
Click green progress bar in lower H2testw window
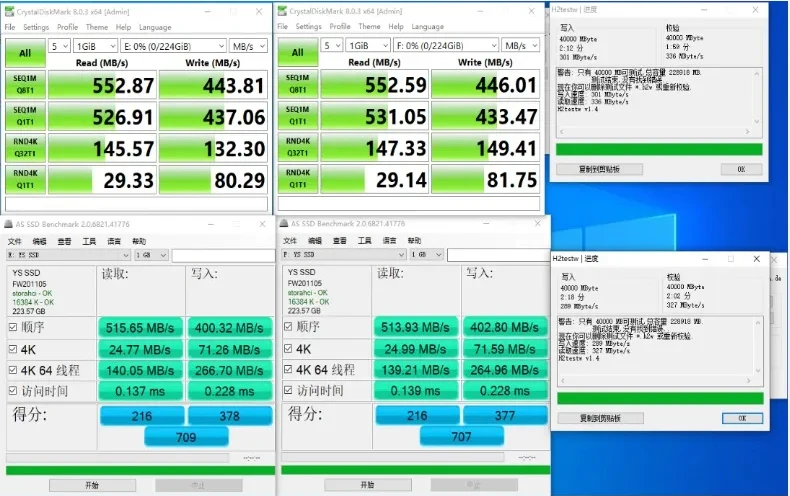[659, 398]
